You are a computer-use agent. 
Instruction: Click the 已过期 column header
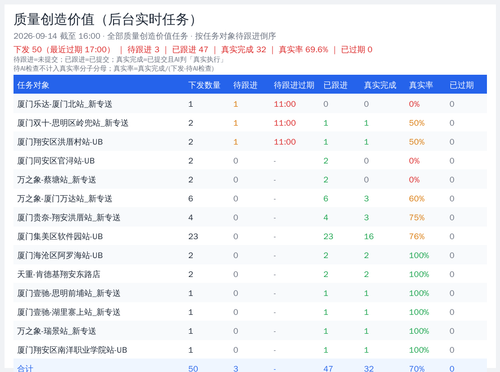pyautogui.click(x=462, y=85)
